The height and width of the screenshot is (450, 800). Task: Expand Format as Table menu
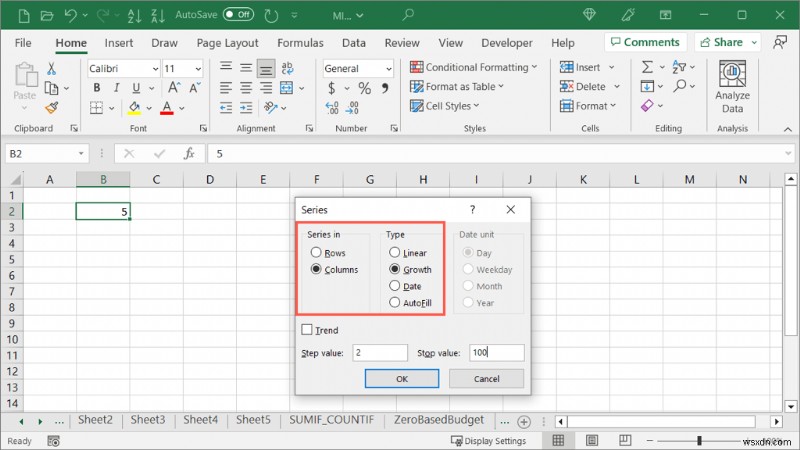coord(501,86)
